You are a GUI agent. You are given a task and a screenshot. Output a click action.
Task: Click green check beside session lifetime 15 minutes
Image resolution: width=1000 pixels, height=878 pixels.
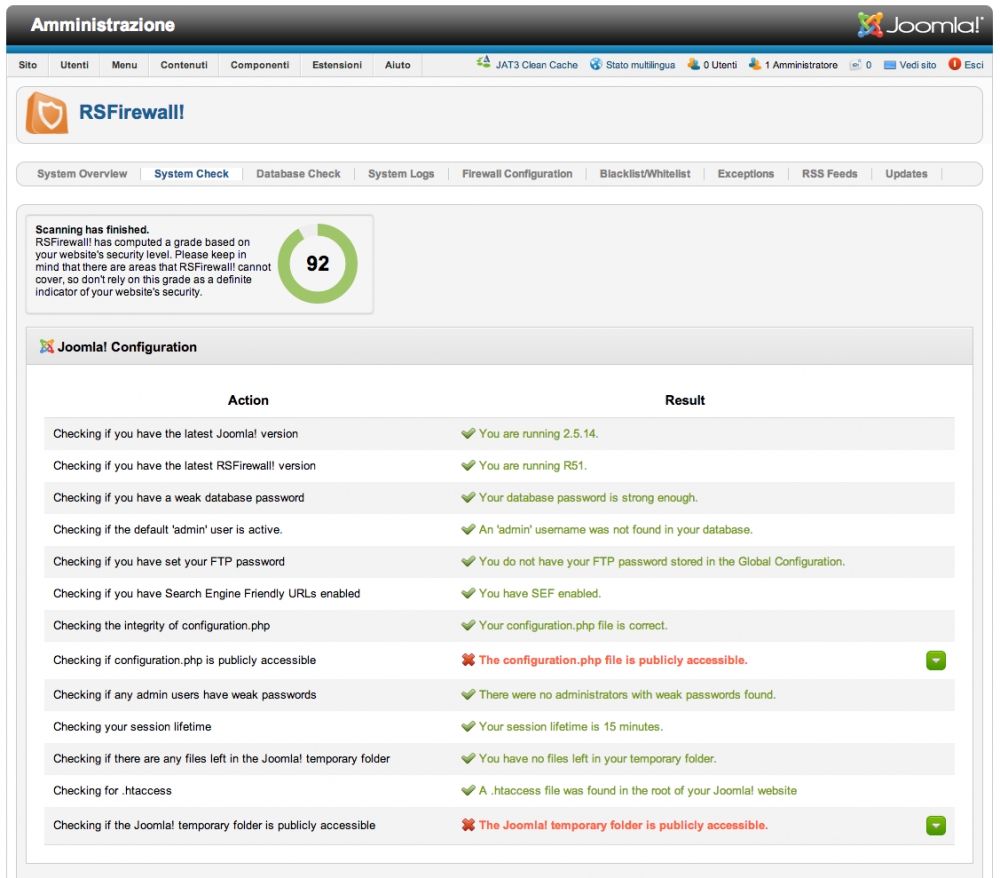click(x=468, y=726)
